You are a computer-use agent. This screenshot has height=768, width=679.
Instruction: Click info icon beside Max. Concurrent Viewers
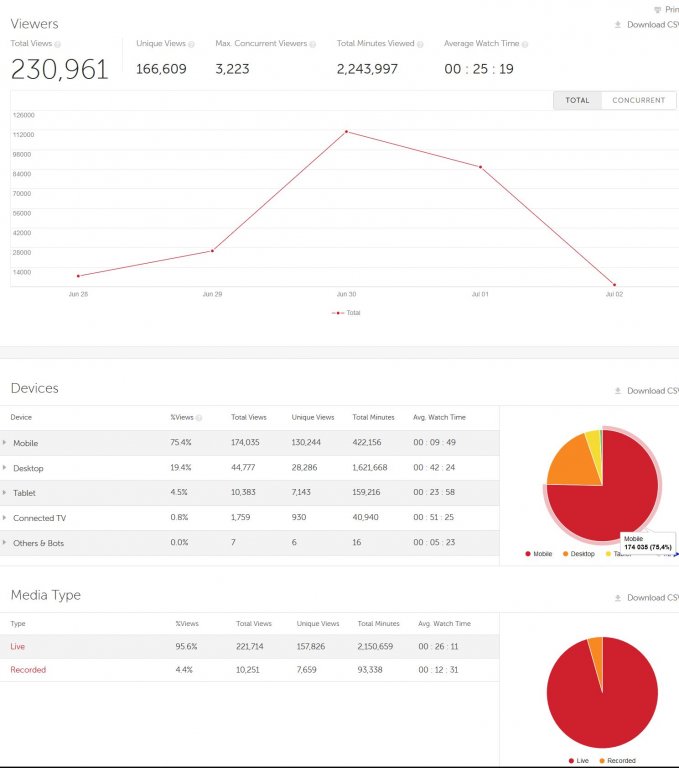coord(313,44)
